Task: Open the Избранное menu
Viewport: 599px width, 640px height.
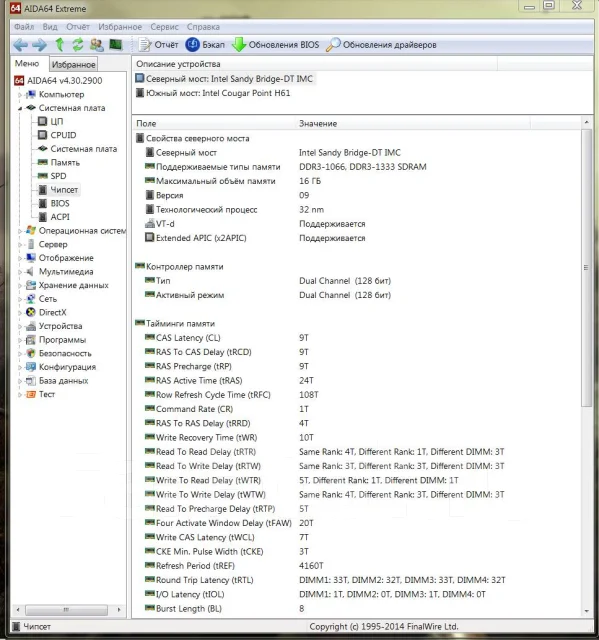Action: pos(120,27)
